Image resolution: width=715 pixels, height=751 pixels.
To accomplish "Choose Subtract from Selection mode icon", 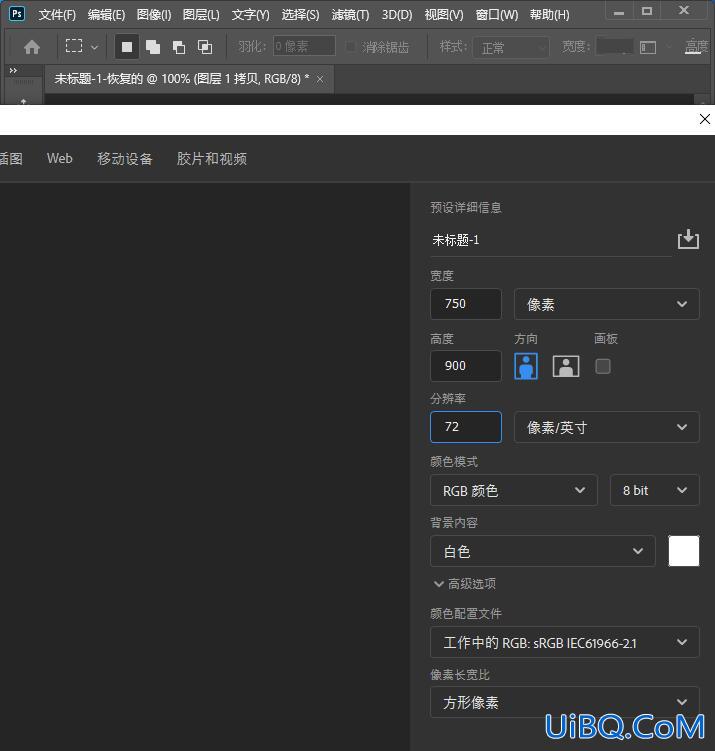I will click(x=179, y=47).
